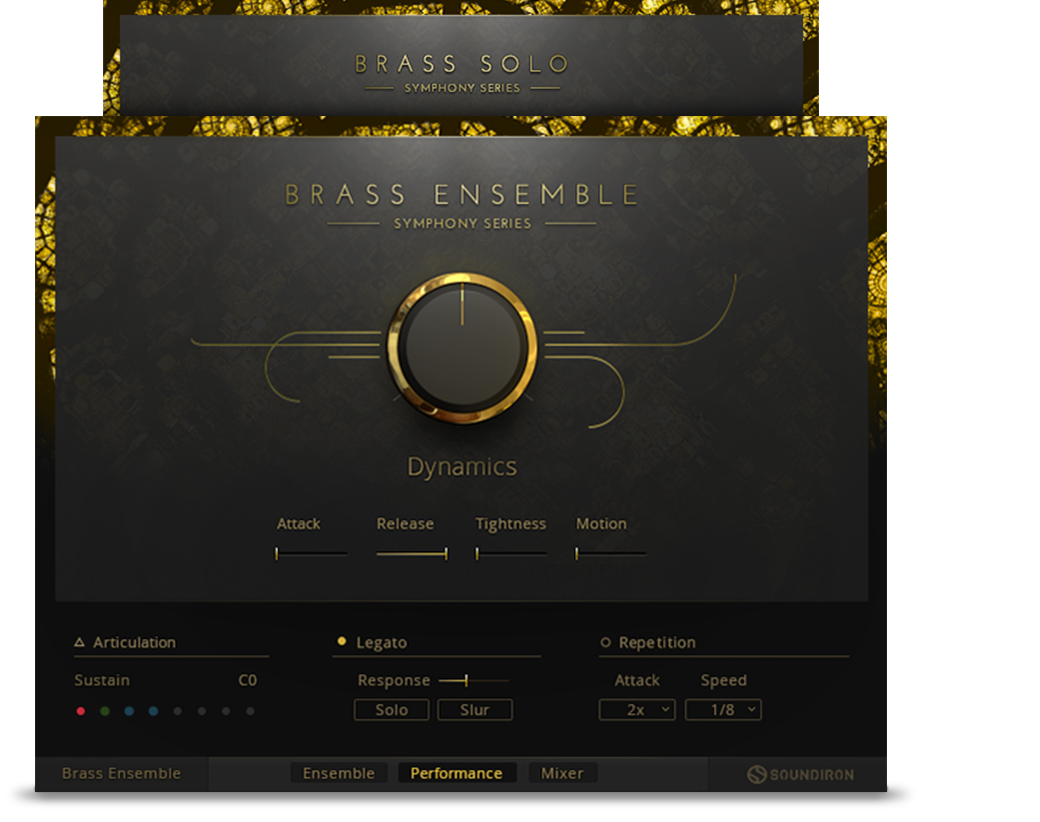Click the large gold Dynamics knob

tap(462, 348)
